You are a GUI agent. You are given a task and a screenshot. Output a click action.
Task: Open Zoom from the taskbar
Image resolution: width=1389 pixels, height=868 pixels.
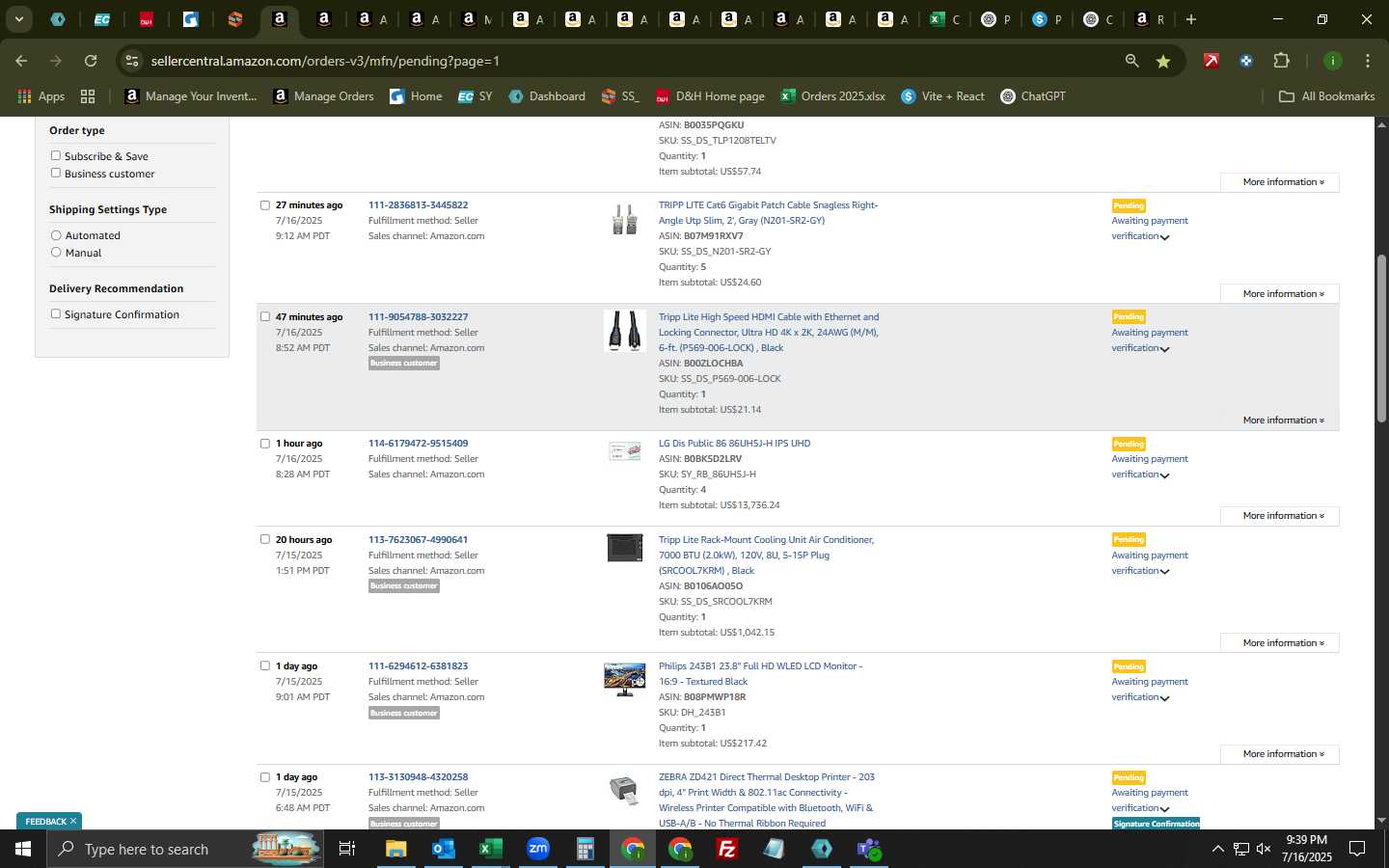[537, 849]
